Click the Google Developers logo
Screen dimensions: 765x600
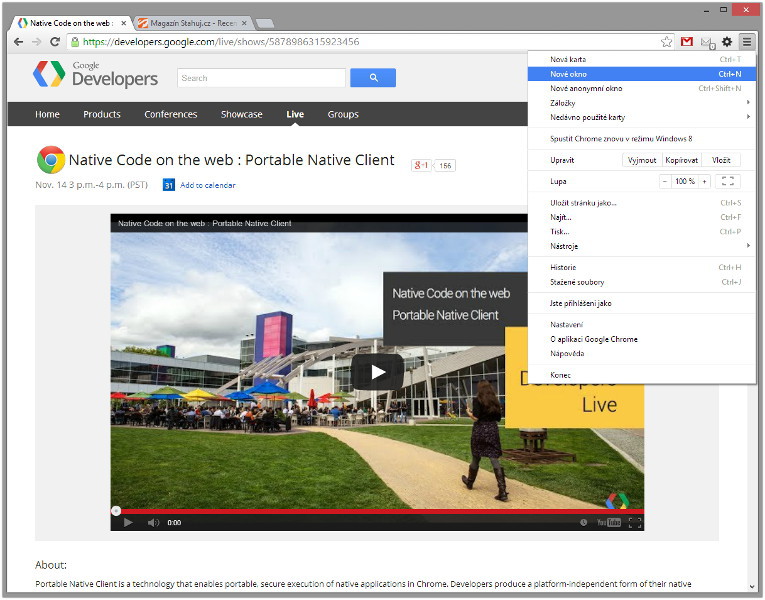point(96,75)
